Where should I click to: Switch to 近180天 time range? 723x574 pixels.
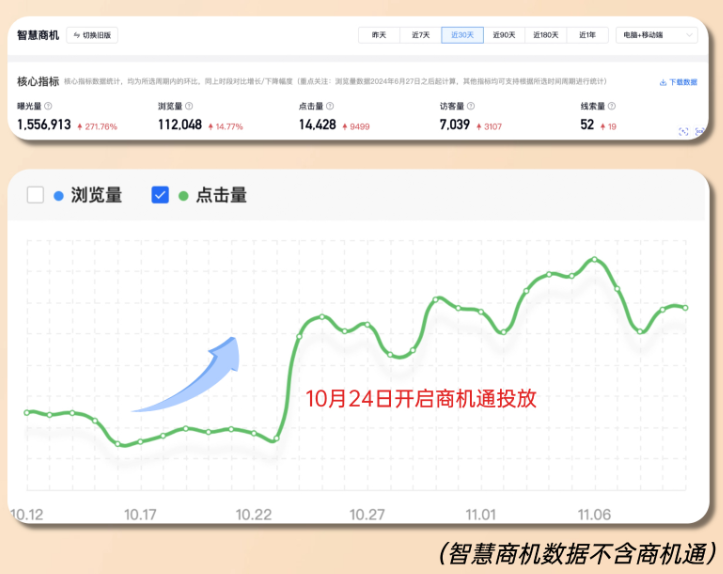[x=546, y=35]
